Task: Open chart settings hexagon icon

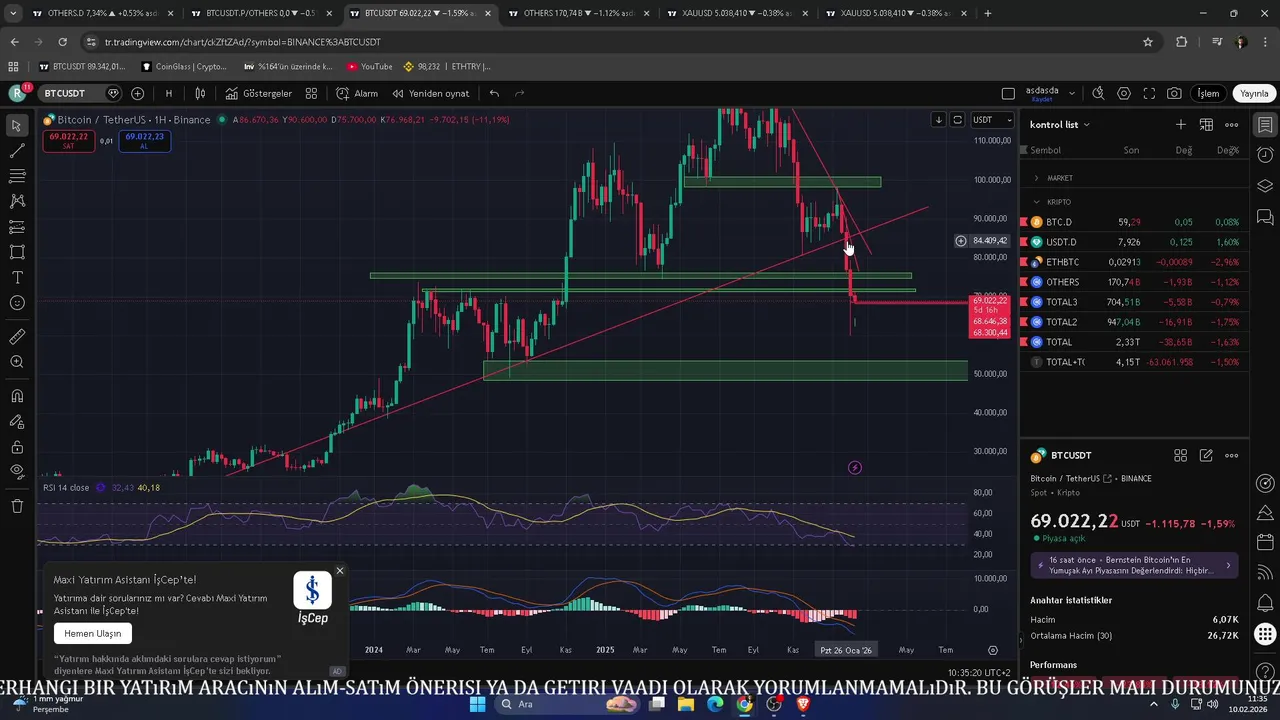Action: pyautogui.click(x=1124, y=93)
